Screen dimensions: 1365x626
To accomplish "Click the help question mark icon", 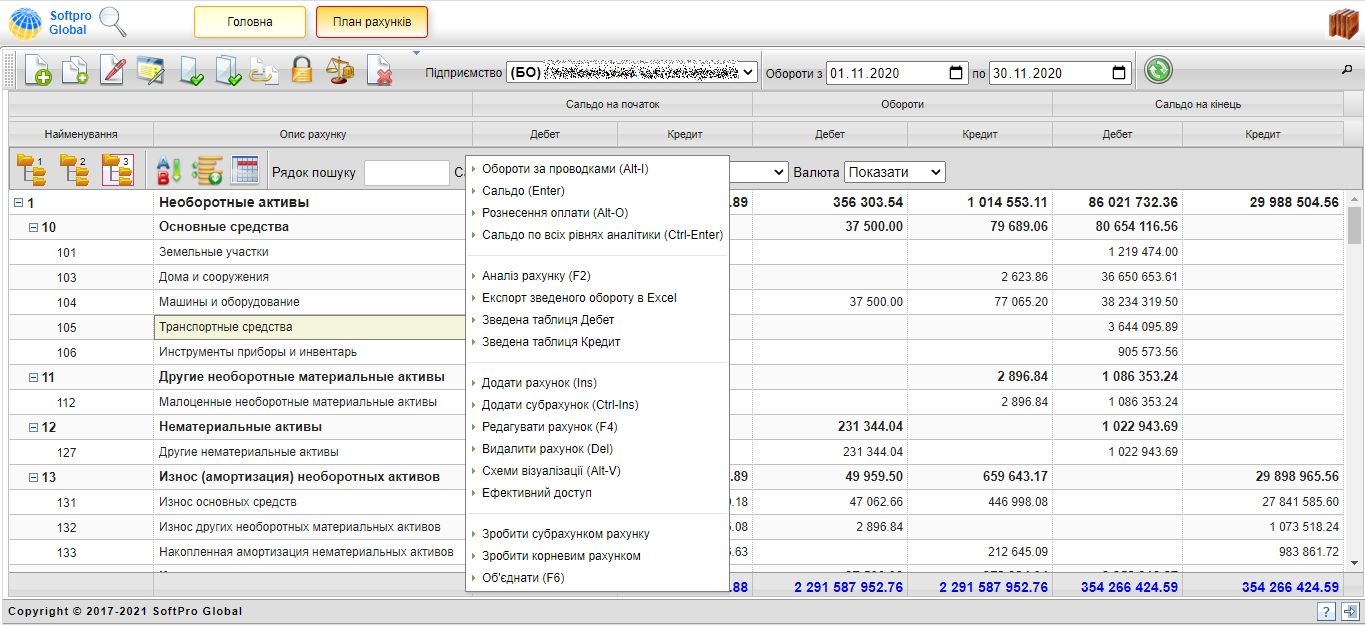I will pos(1326,612).
